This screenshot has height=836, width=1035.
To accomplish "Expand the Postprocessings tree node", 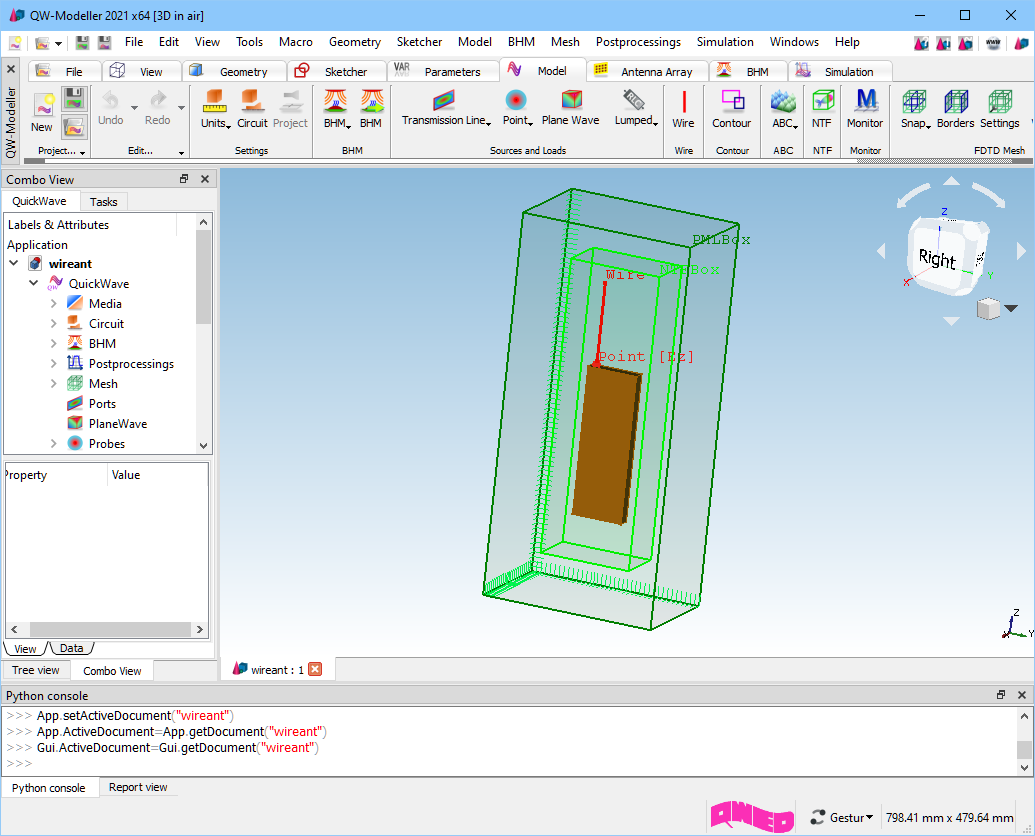I will (53, 364).
